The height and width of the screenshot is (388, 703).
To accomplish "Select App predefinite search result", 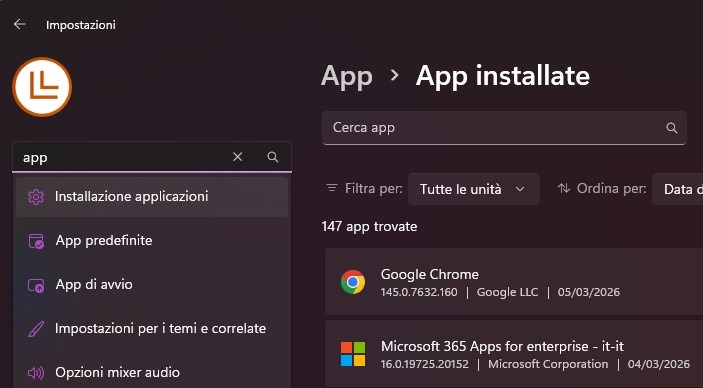I will point(152,241).
